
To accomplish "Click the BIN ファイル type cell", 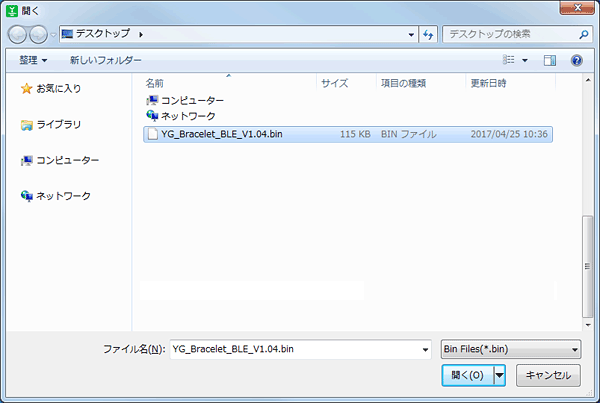I will pos(409,134).
